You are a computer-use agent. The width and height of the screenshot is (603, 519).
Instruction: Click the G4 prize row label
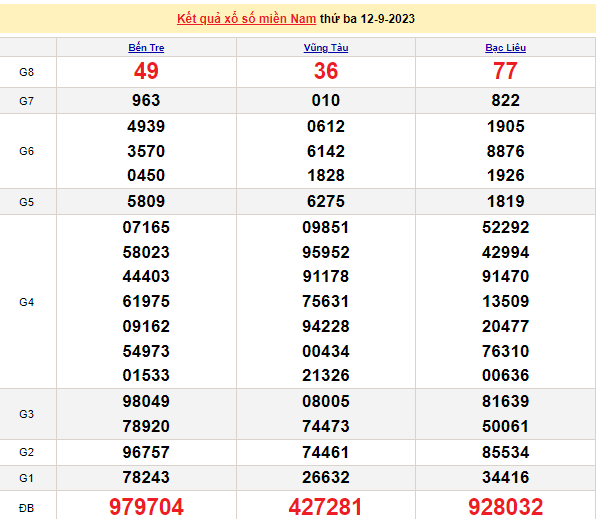coord(26,301)
